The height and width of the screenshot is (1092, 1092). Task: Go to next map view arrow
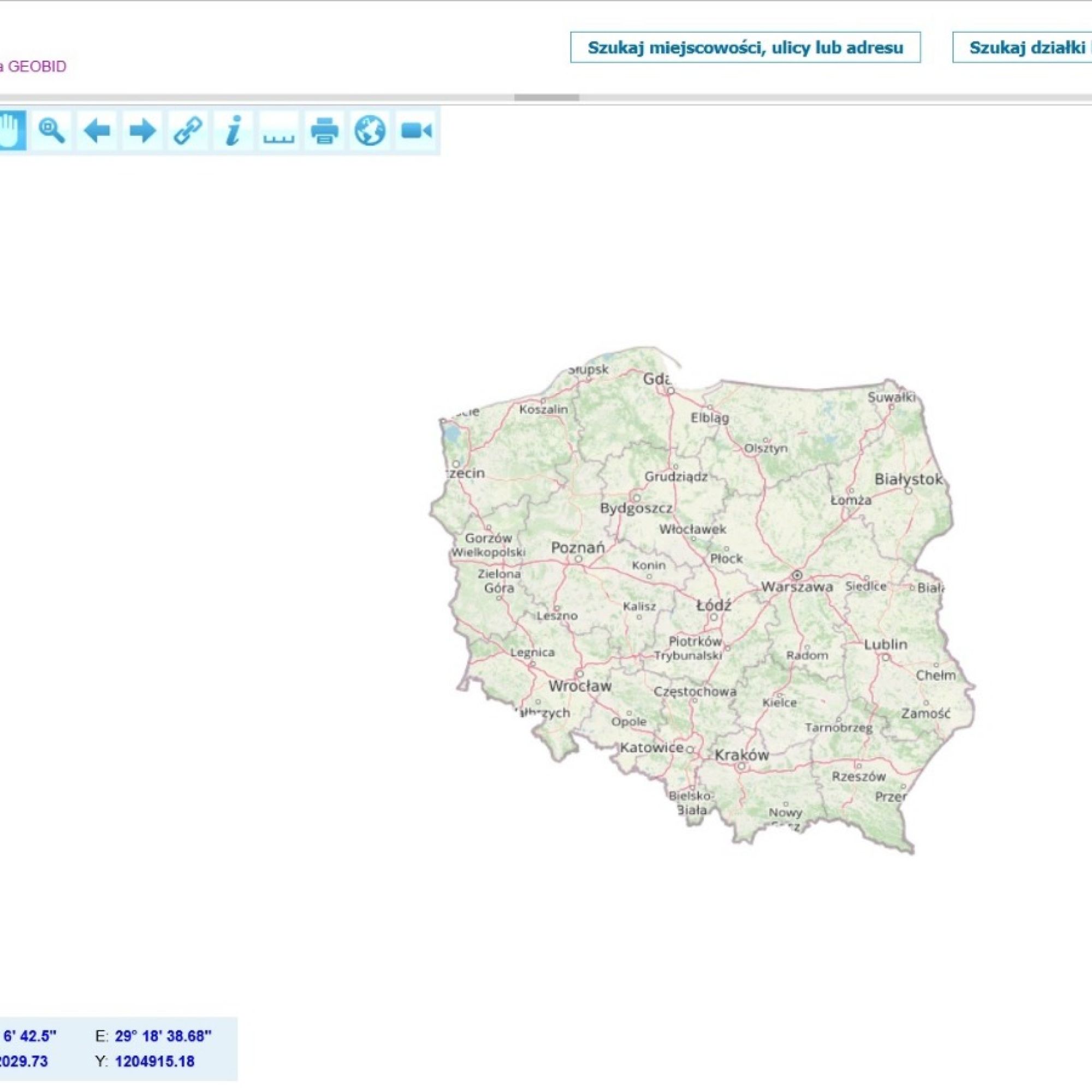(x=143, y=130)
